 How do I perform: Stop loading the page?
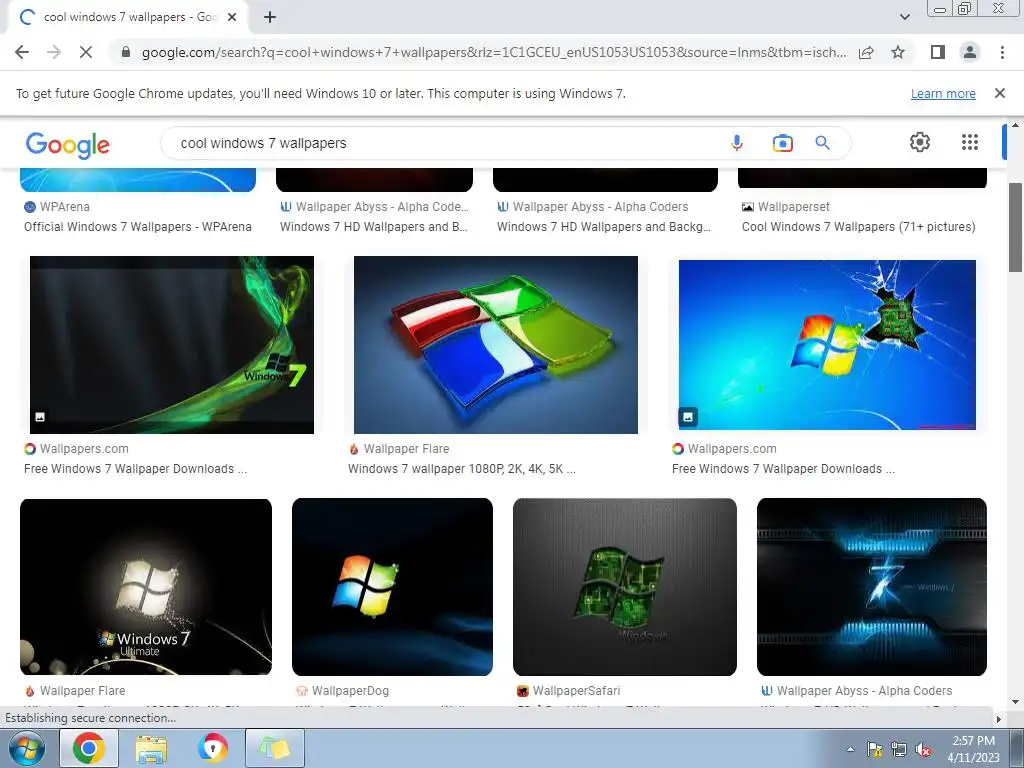[86, 52]
